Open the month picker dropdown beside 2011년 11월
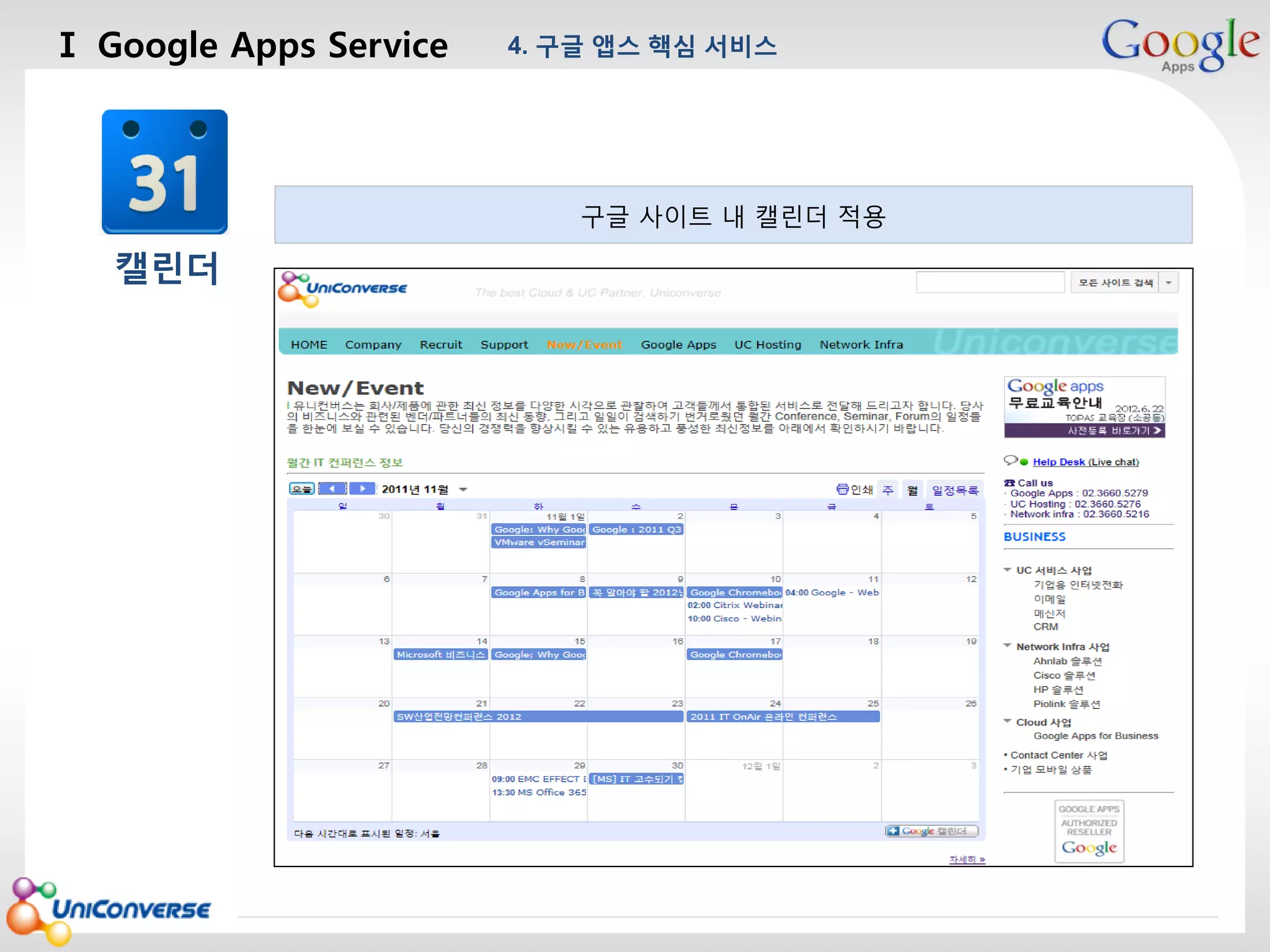Screen dimensions: 1270x952 tap(463, 490)
